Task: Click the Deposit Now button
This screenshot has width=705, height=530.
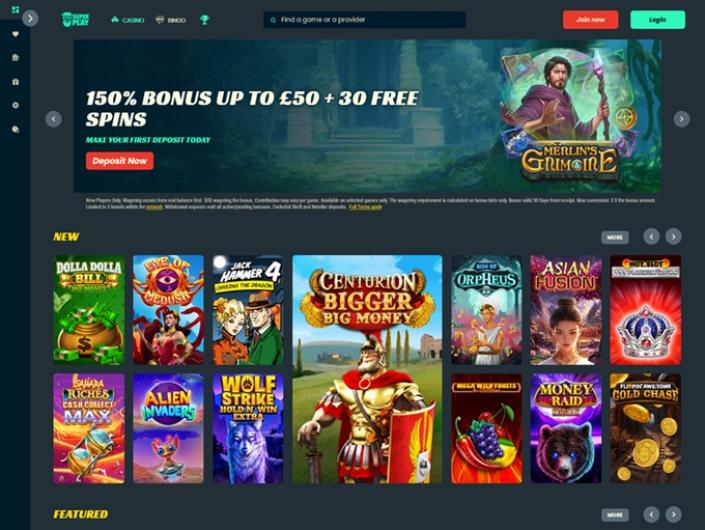Action: click(x=120, y=160)
